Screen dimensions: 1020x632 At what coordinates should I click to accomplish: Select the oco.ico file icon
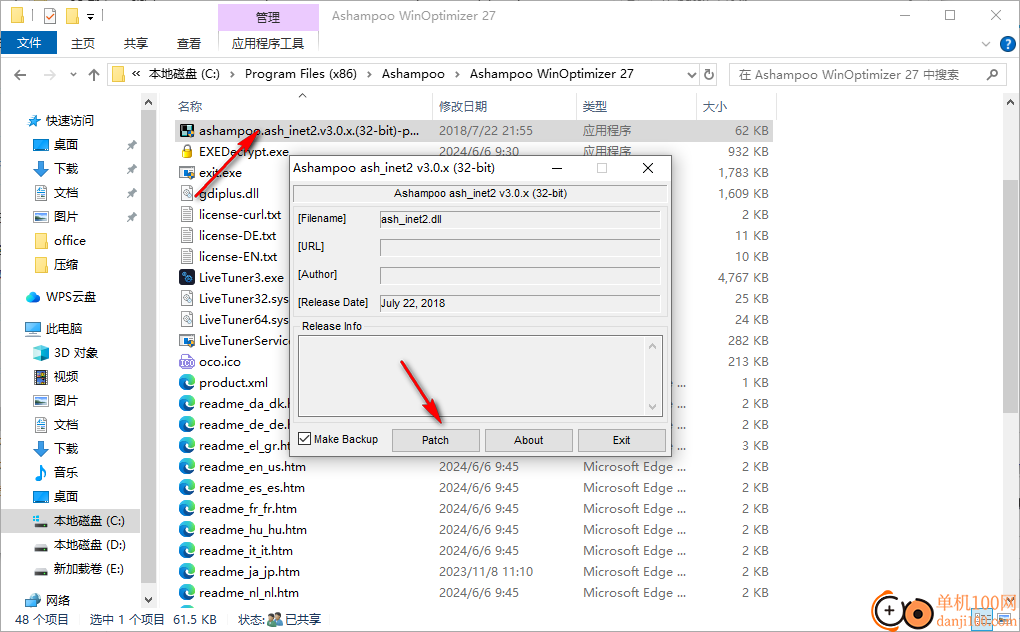[x=187, y=362]
